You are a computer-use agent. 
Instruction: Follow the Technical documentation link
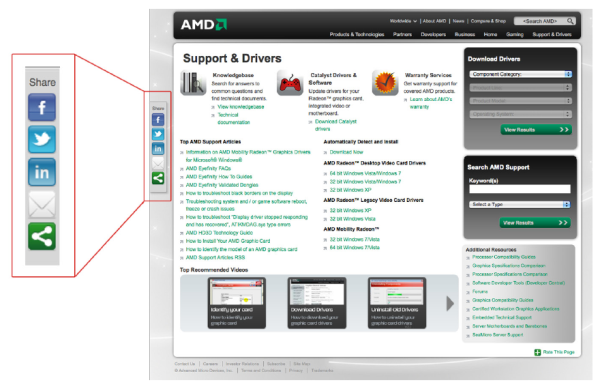(x=233, y=118)
